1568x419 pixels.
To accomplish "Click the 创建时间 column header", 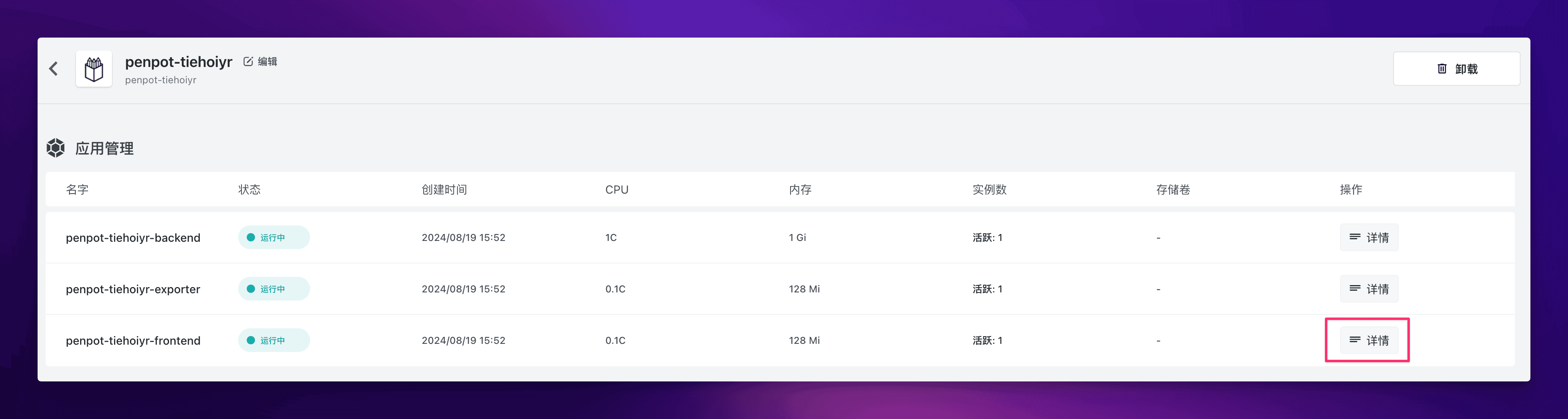I will 444,190.
